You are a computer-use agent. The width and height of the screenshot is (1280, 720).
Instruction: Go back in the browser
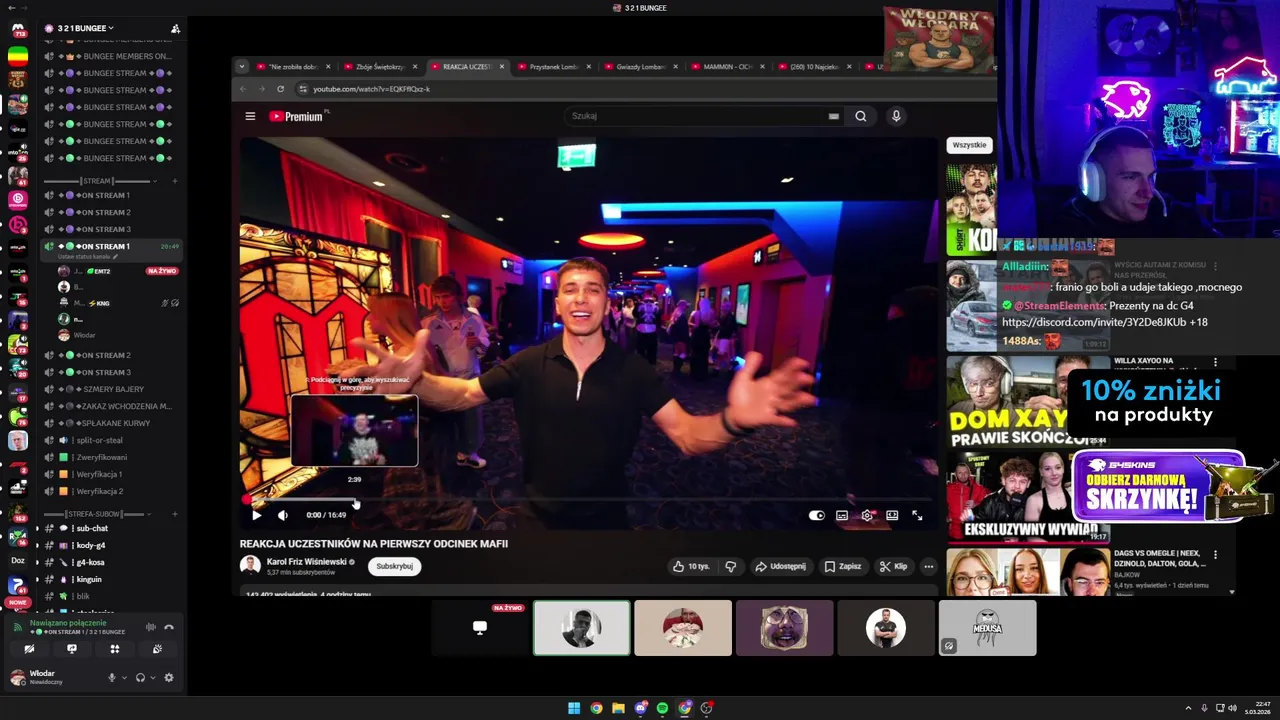243,89
